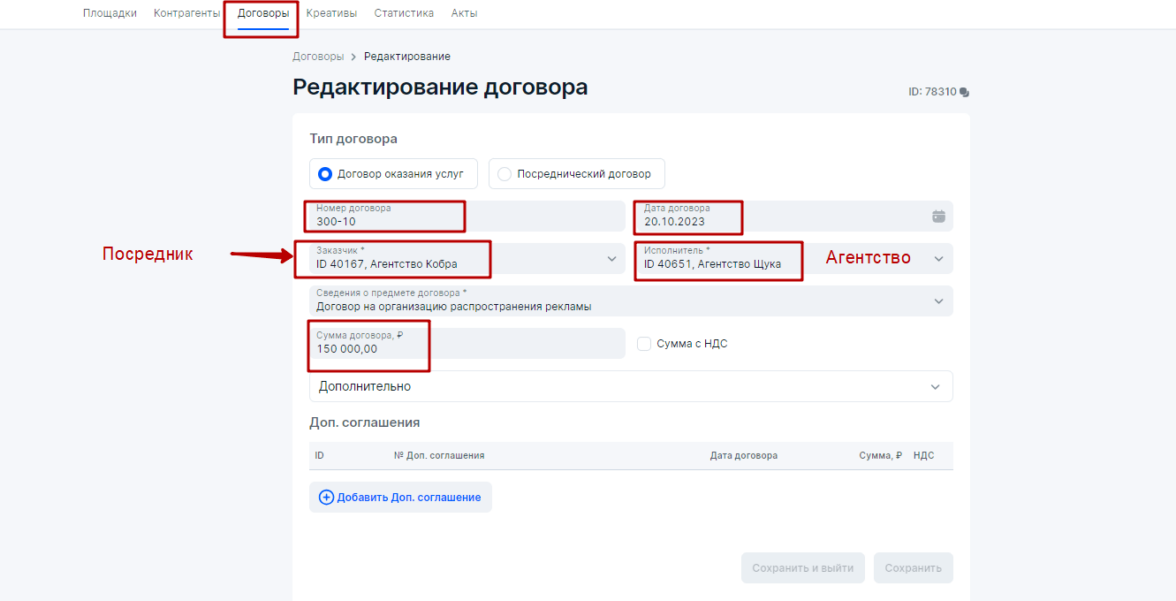Click the Дата договора field
Viewport: 1176px width, 601px height.
795,216
